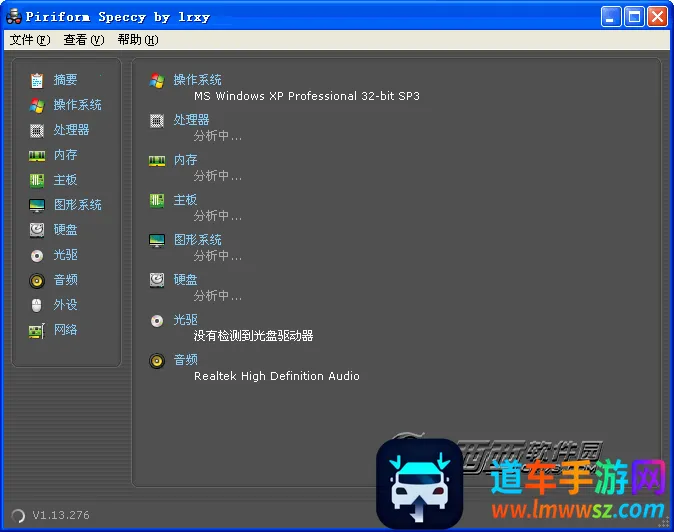This screenshot has width=674, height=532.
Task: Open the 音频 speaker icon in sidebar
Action: click(x=37, y=280)
